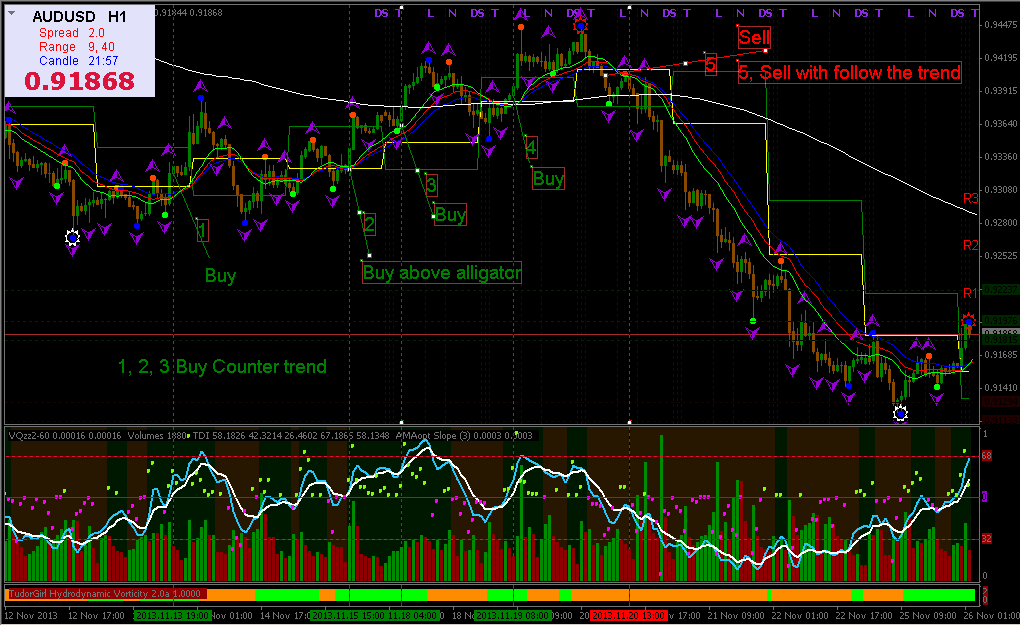Click the large 0.91868 price display
1020x625 pixels.
coord(79,81)
